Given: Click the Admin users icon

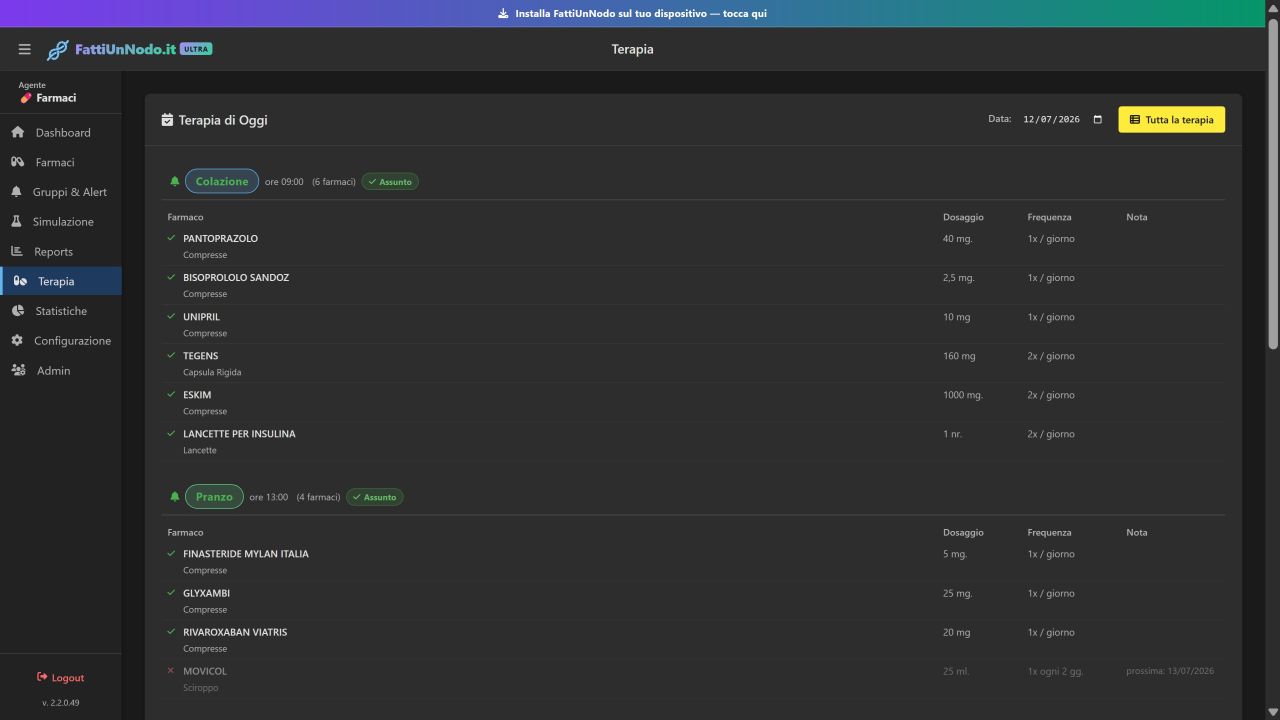Looking at the screenshot, I should coord(18,370).
